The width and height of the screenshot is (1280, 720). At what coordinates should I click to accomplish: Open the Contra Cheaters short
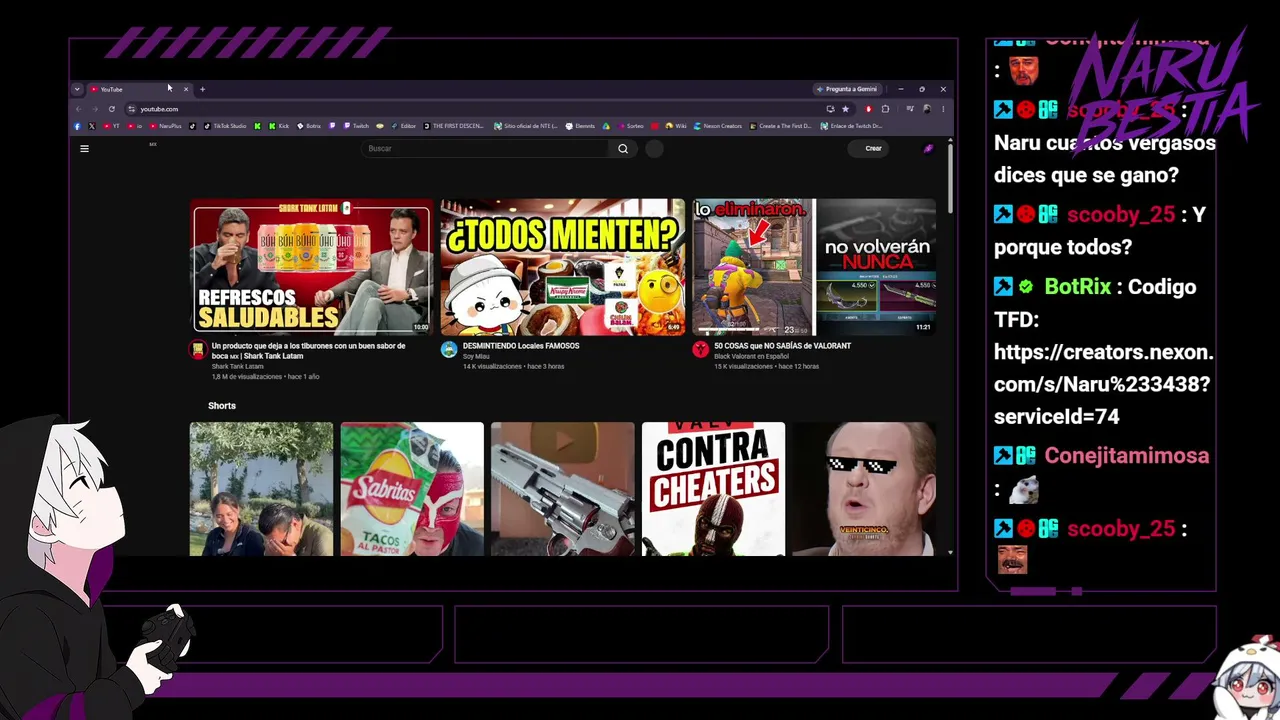point(713,489)
